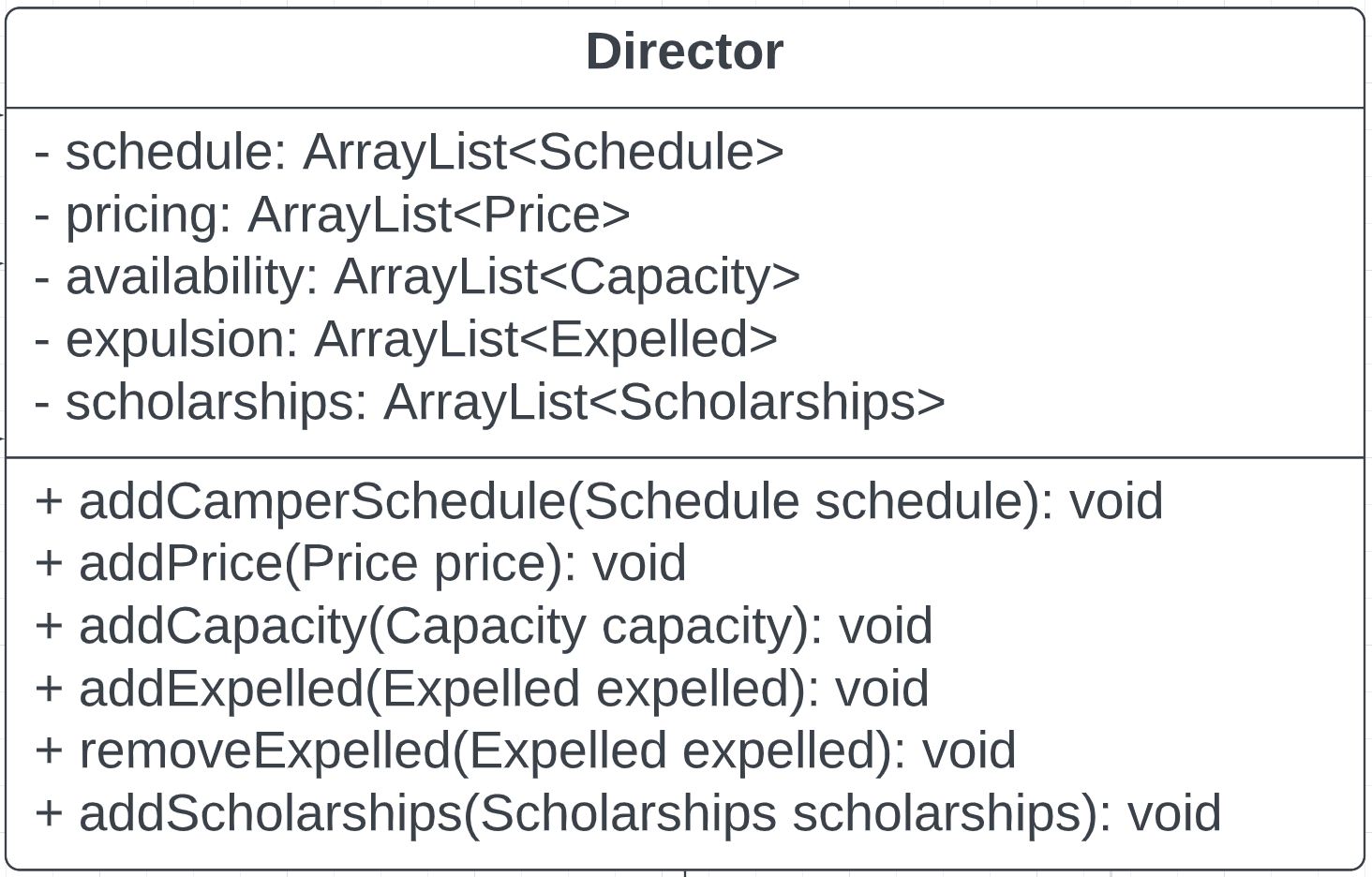Viewport: 1372px width, 877px height.
Task: Select the pricing ArrayList<Price> attribute
Action: point(332,215)
